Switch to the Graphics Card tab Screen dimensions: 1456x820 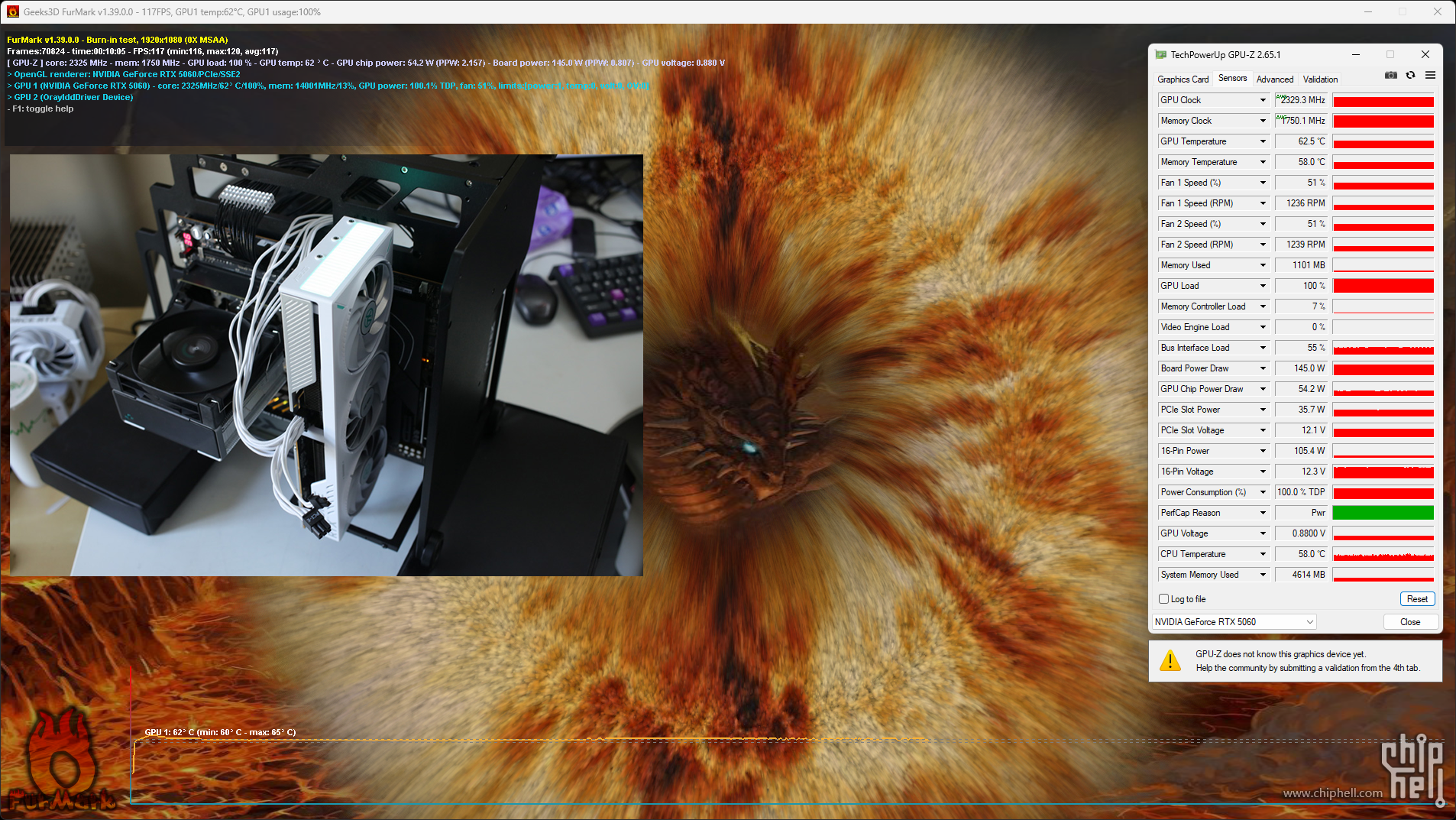1183,79
